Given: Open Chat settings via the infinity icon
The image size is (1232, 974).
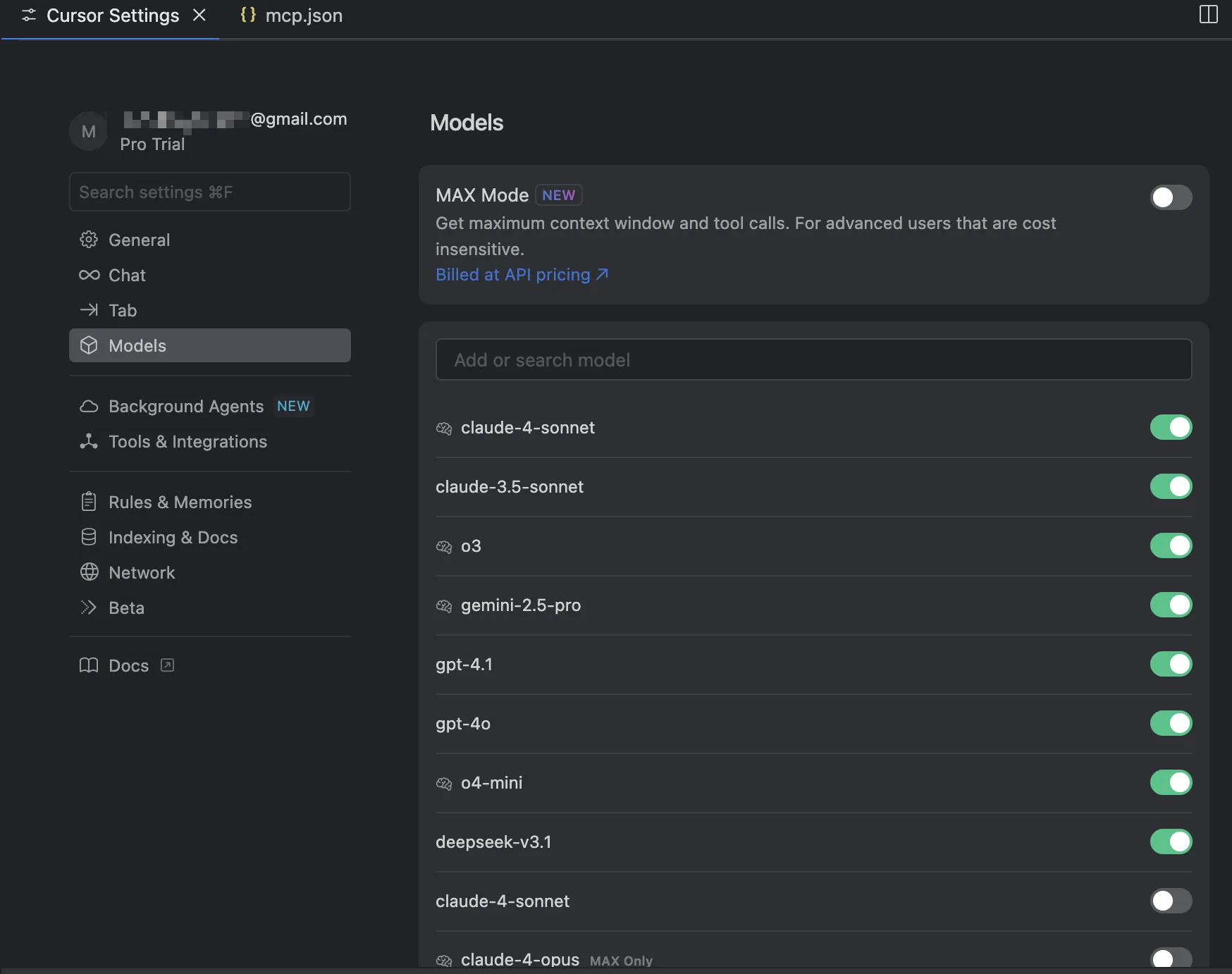Looking at the screenshot, I should (89, 275).
